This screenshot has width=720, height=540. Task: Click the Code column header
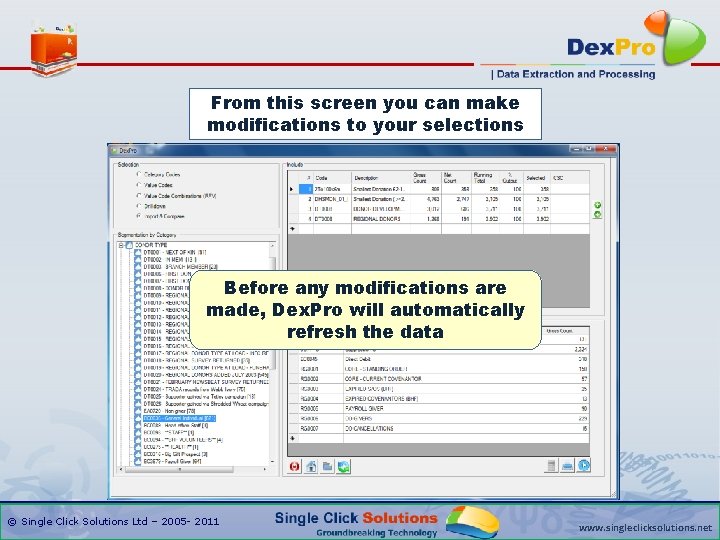coord(332,178)
